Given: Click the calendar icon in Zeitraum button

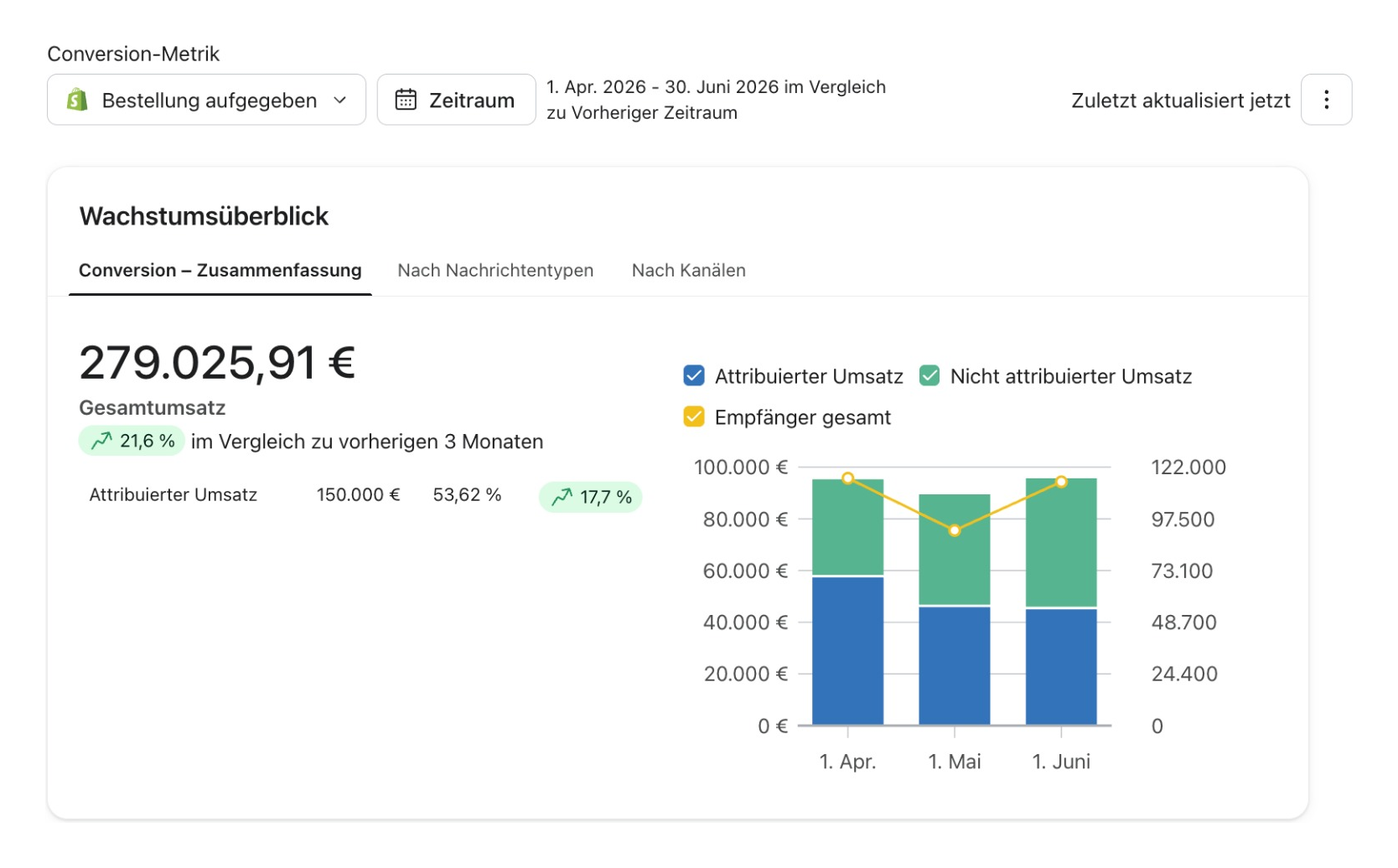Looking at the screenshot, I should tap(406, 100).
